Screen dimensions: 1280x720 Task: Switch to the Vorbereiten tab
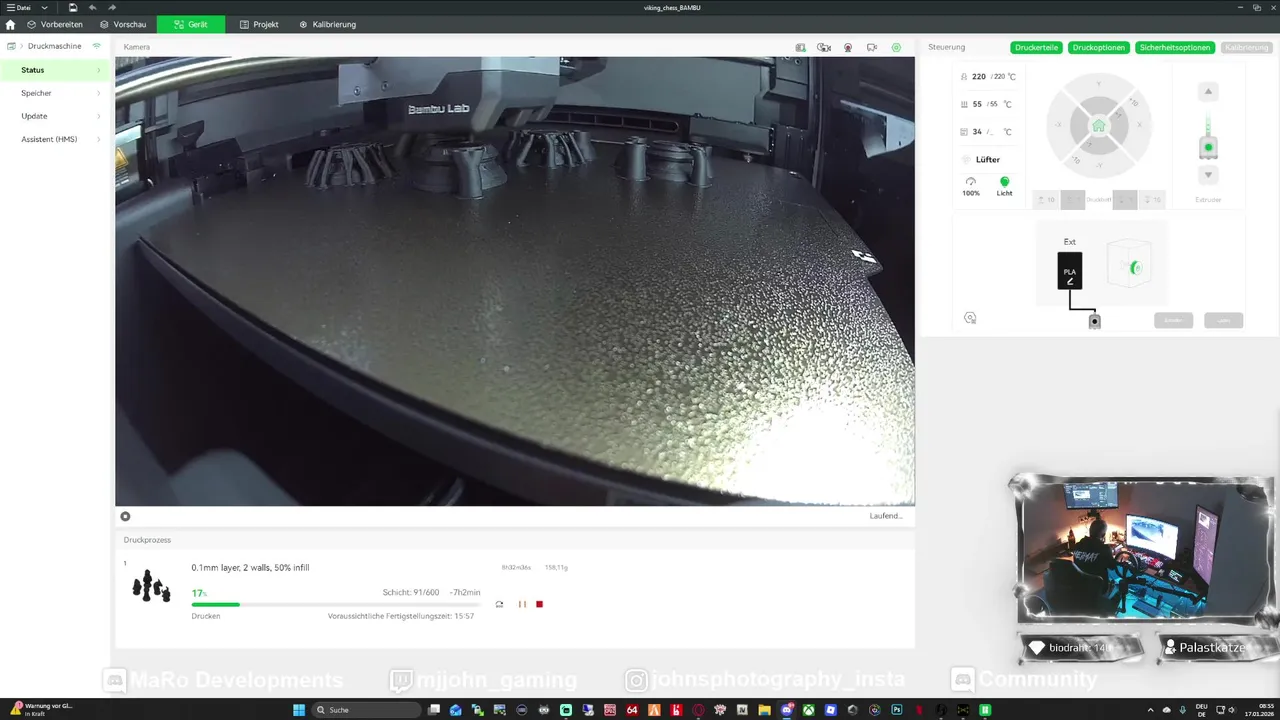coord(54,24)
